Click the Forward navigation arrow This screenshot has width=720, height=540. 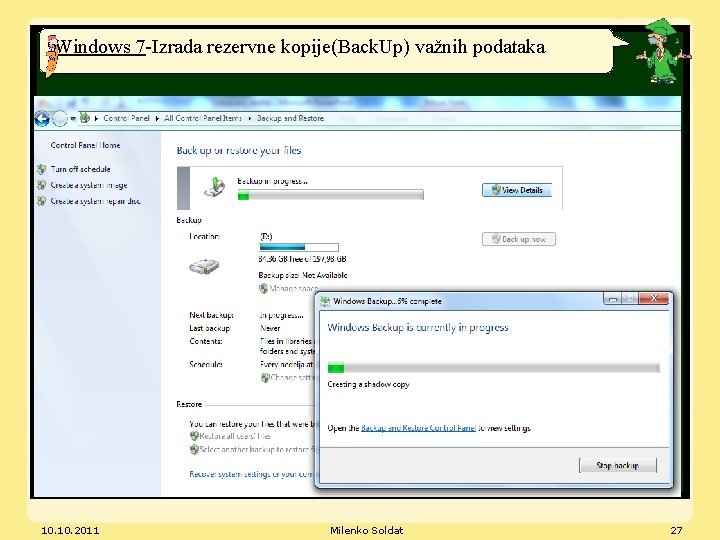click(x=60, y=119)
